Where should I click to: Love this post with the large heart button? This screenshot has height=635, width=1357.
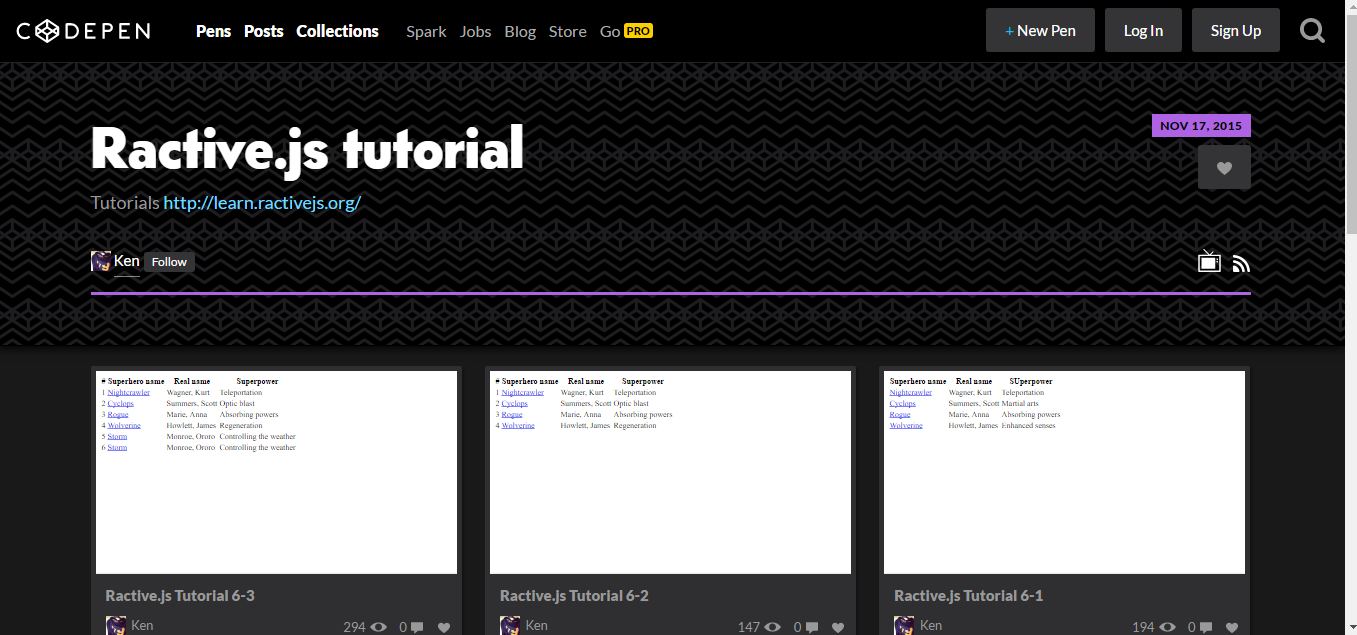point(1224,167)
